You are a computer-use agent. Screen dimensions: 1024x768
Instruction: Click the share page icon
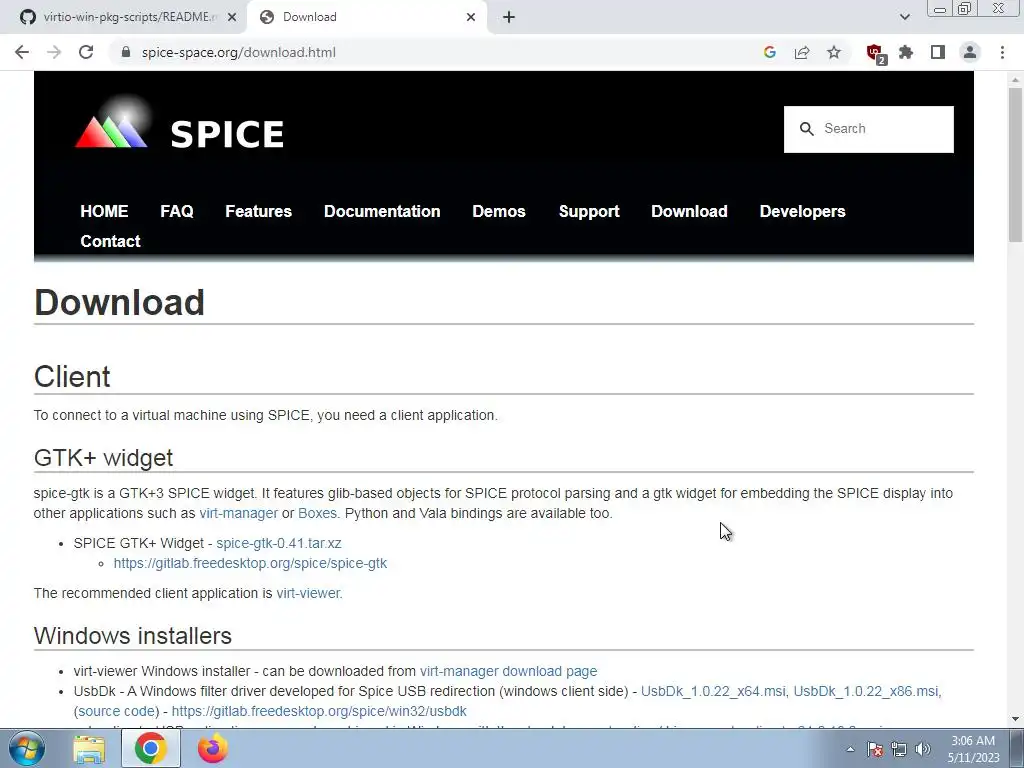click(x=802, y=52)
